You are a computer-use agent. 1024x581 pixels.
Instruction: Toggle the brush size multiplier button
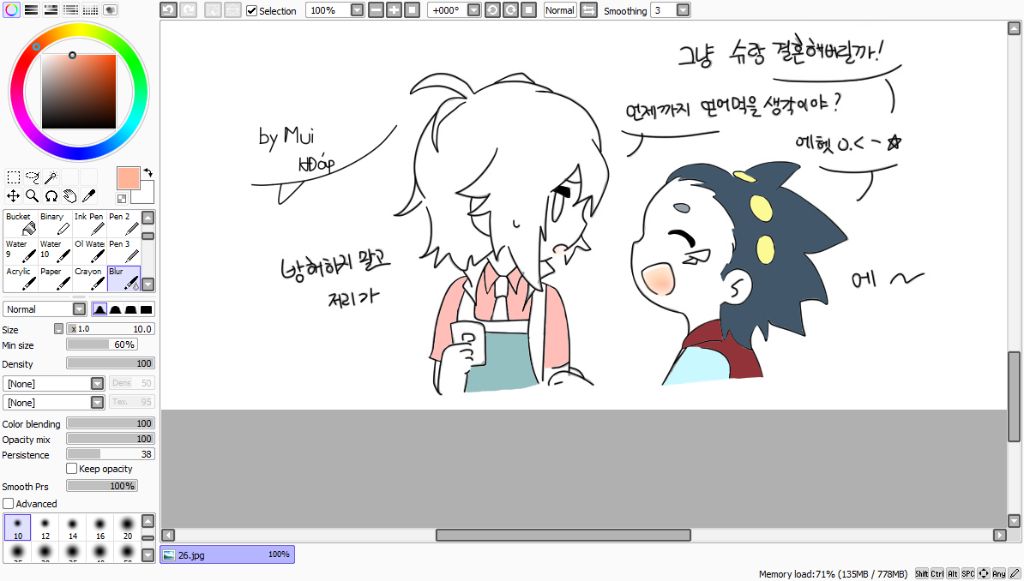pyautogui.click(x=59, y=328)
